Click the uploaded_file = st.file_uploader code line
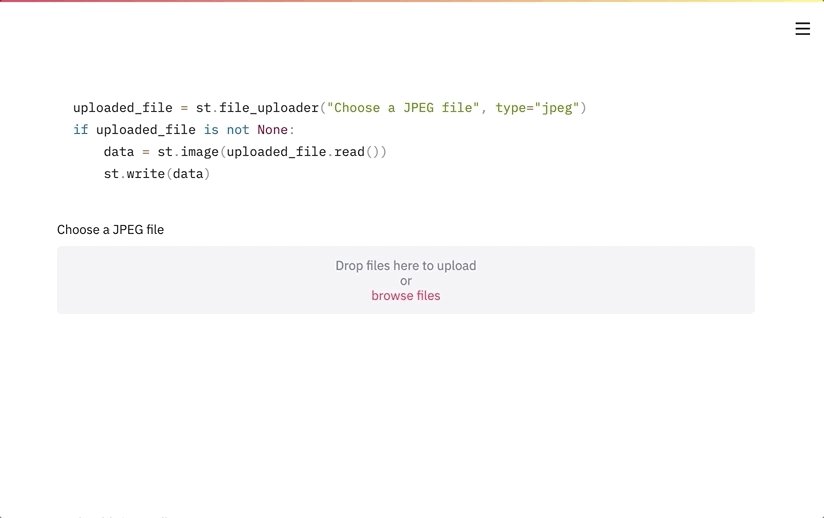This screenshot has height=518, width=824. [329, 108]
